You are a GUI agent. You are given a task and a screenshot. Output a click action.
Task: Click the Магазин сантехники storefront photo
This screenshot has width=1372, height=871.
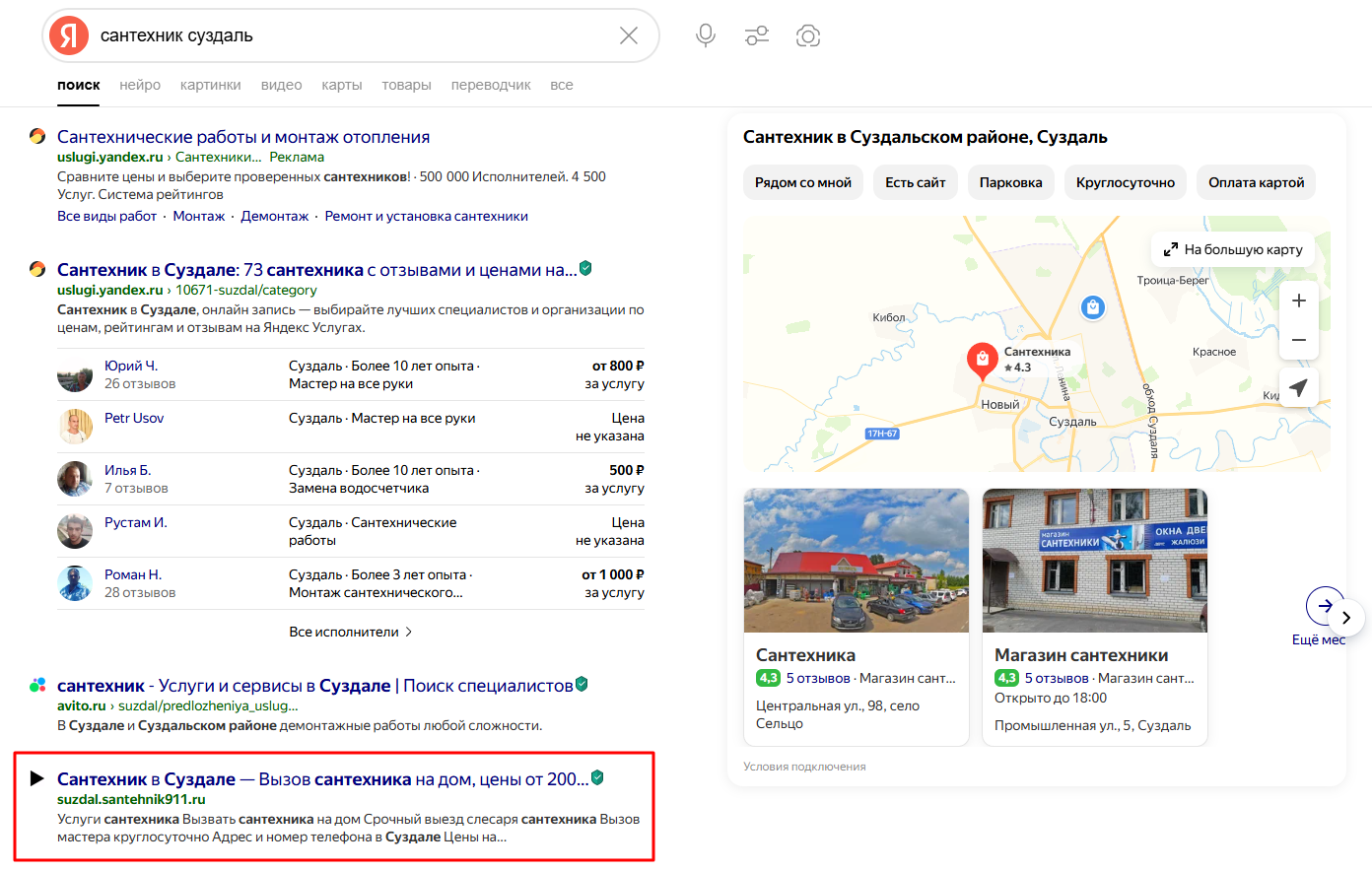click(1094, 560)
